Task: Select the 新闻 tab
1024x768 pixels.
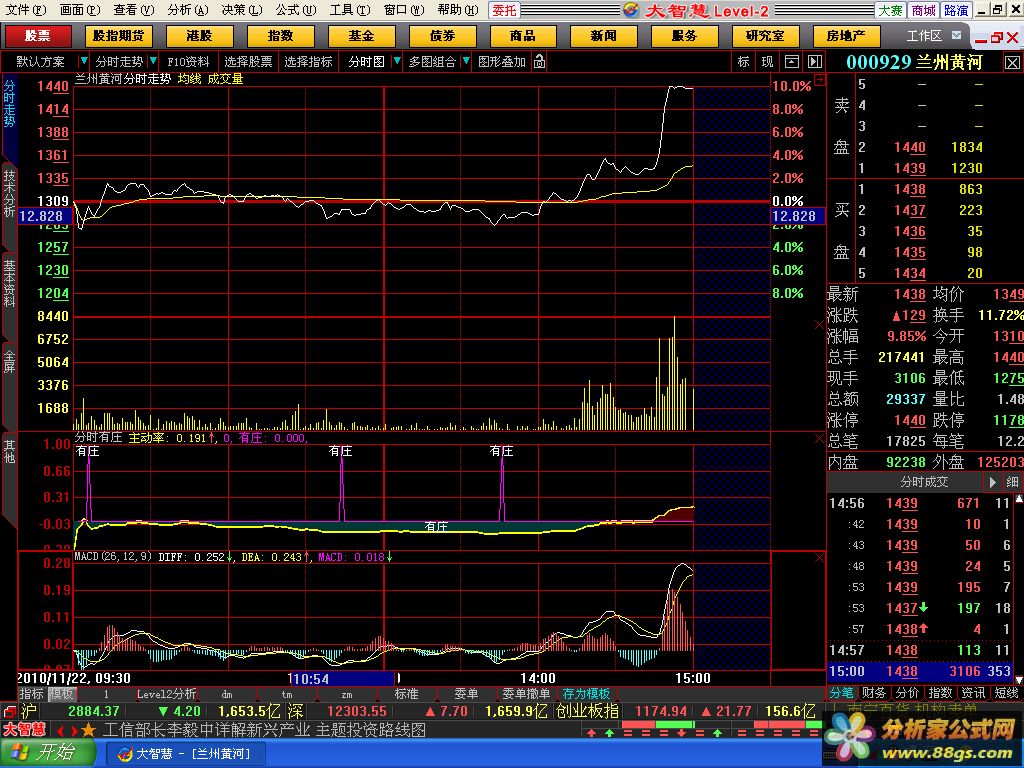Action: (x=603, y=36)
